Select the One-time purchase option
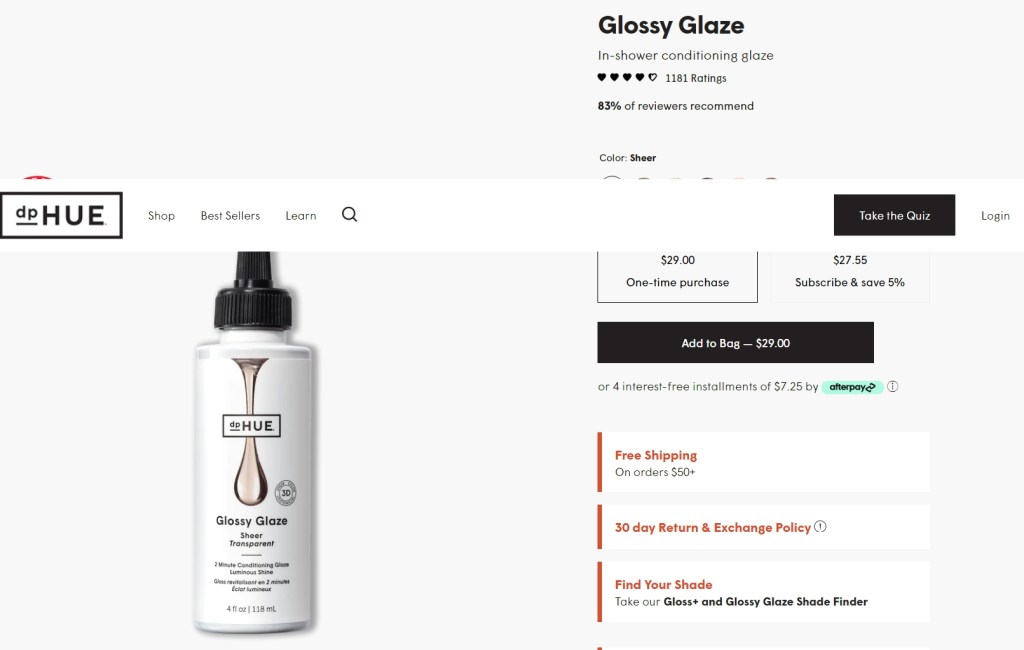The width and height of the screenshot is (1024, 650). 677,273
